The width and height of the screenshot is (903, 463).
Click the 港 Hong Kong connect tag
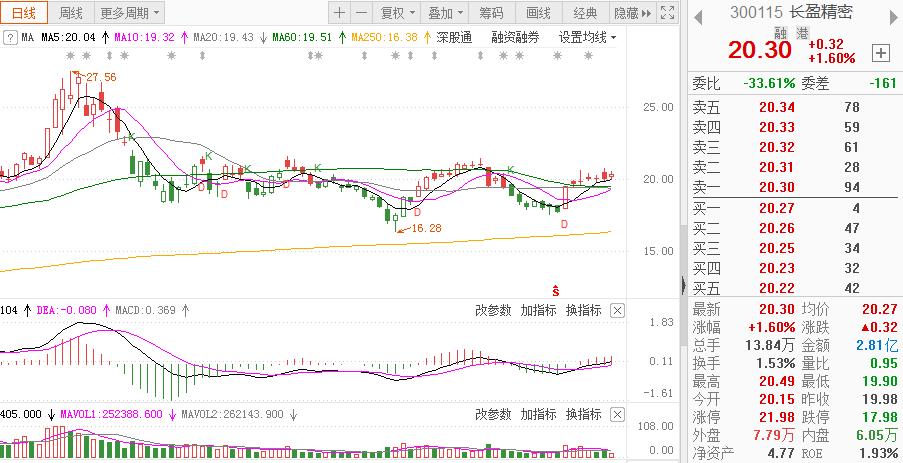[x=802, y=34]
